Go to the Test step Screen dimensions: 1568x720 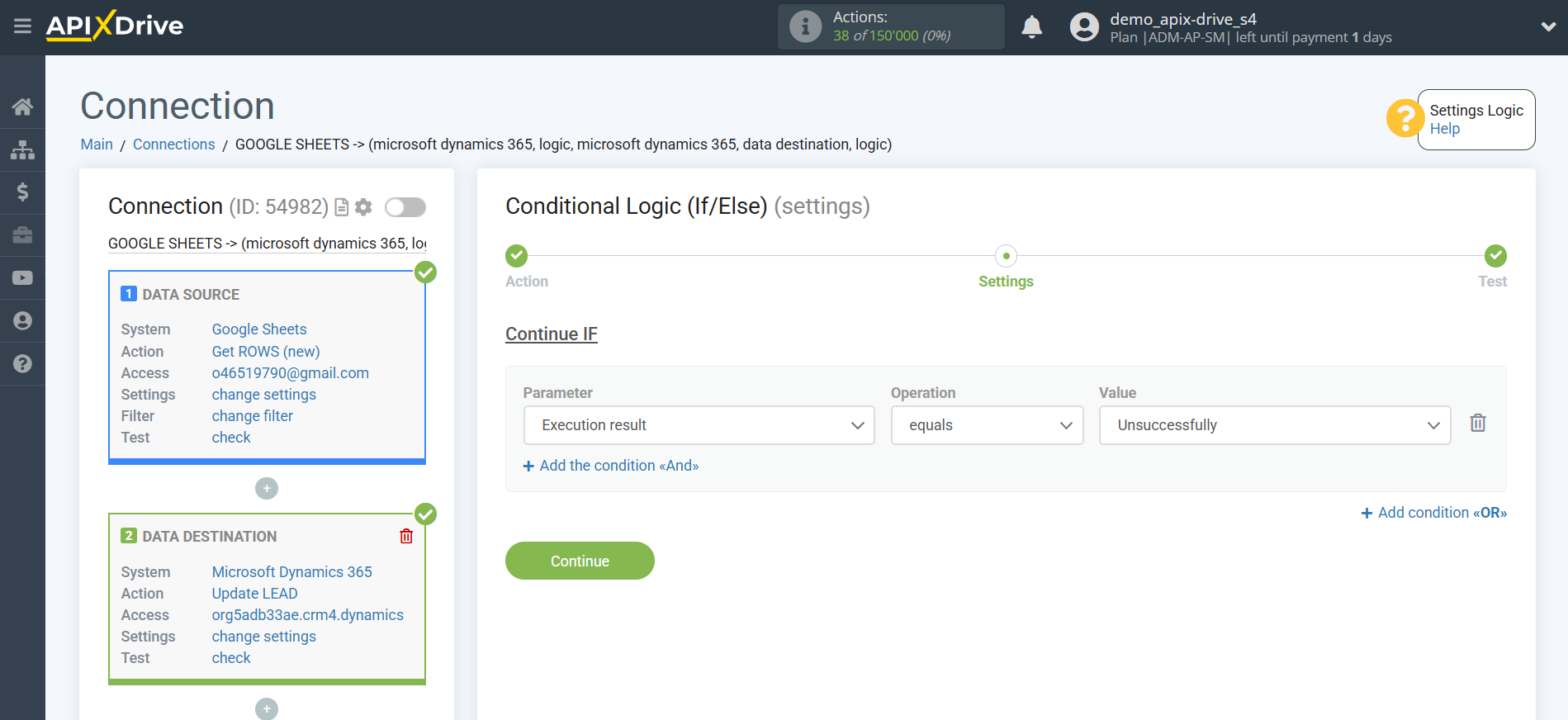(1495, 256)
